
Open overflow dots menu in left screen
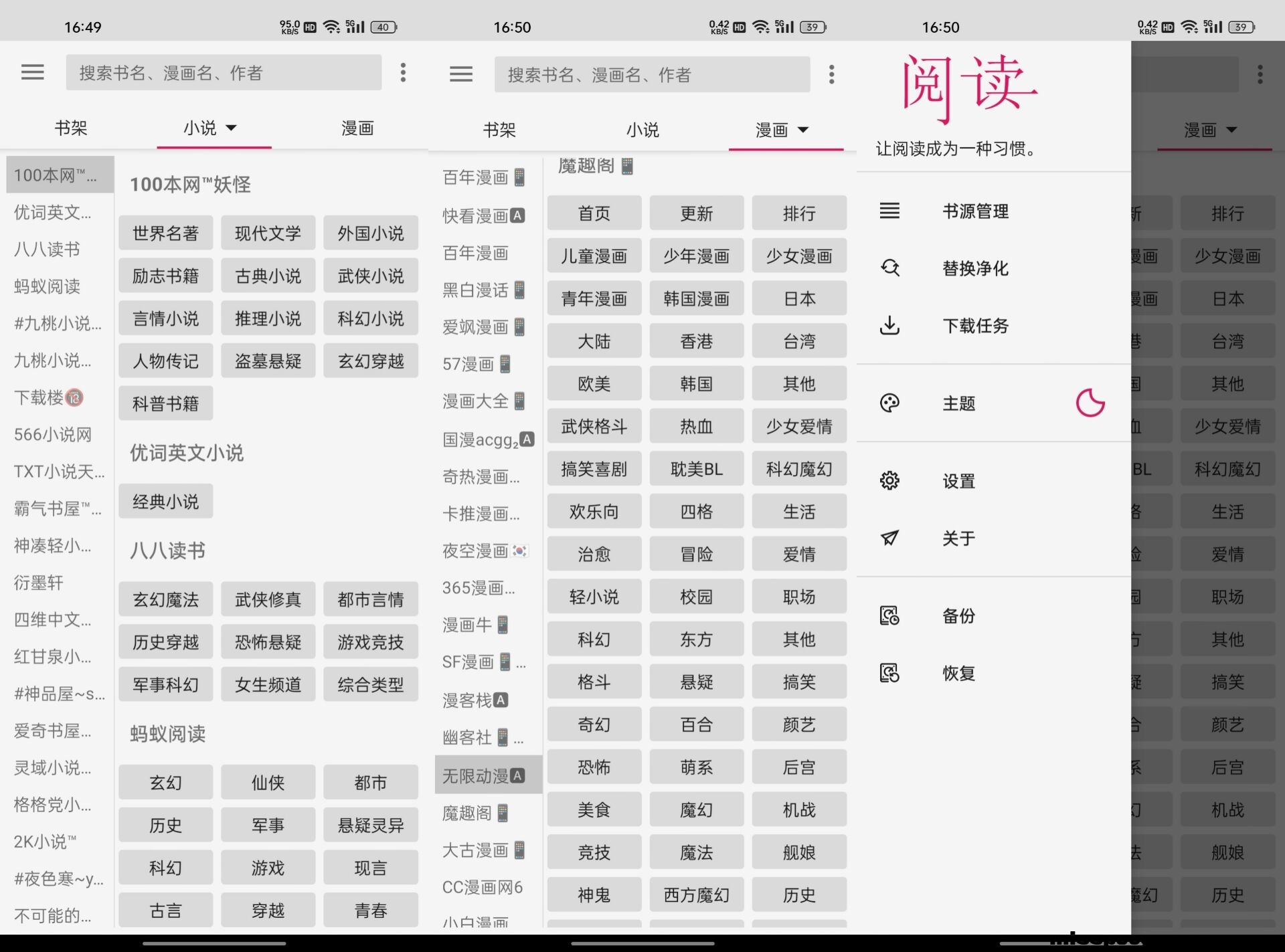[x=403, y=72]
